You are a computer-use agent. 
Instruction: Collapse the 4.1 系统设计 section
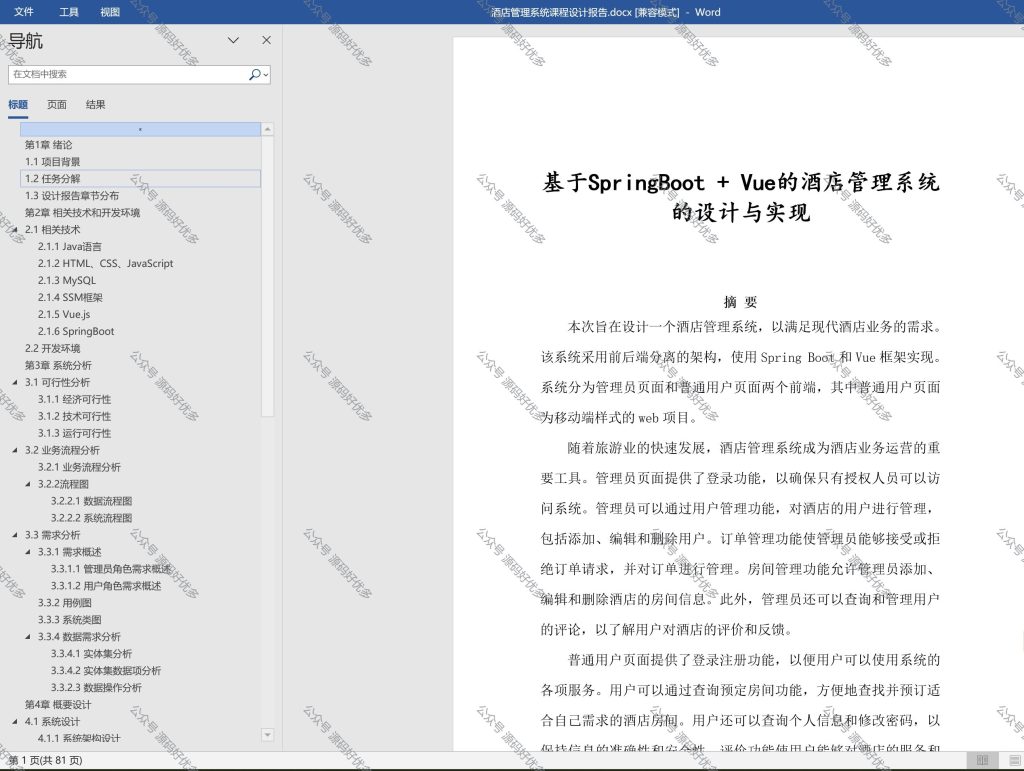click(x=15, y=722)
